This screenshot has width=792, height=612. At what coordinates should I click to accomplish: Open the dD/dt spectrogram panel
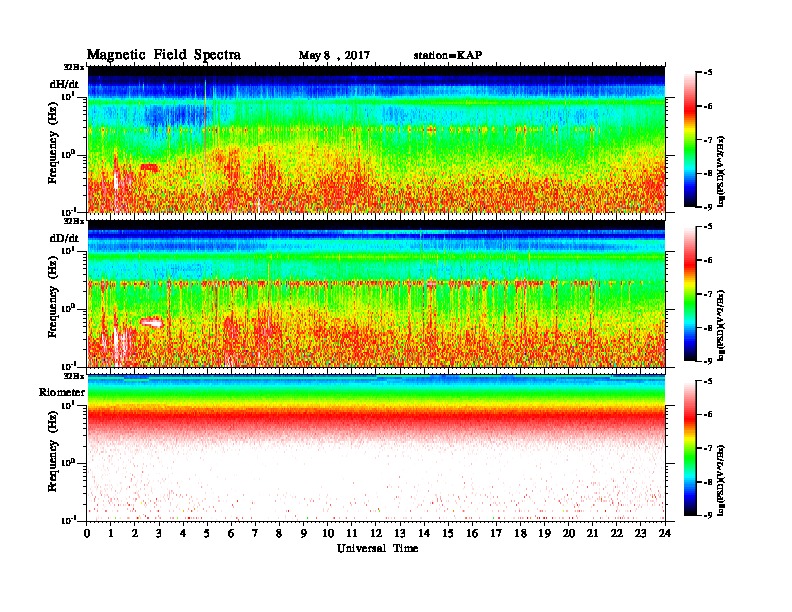376,293
